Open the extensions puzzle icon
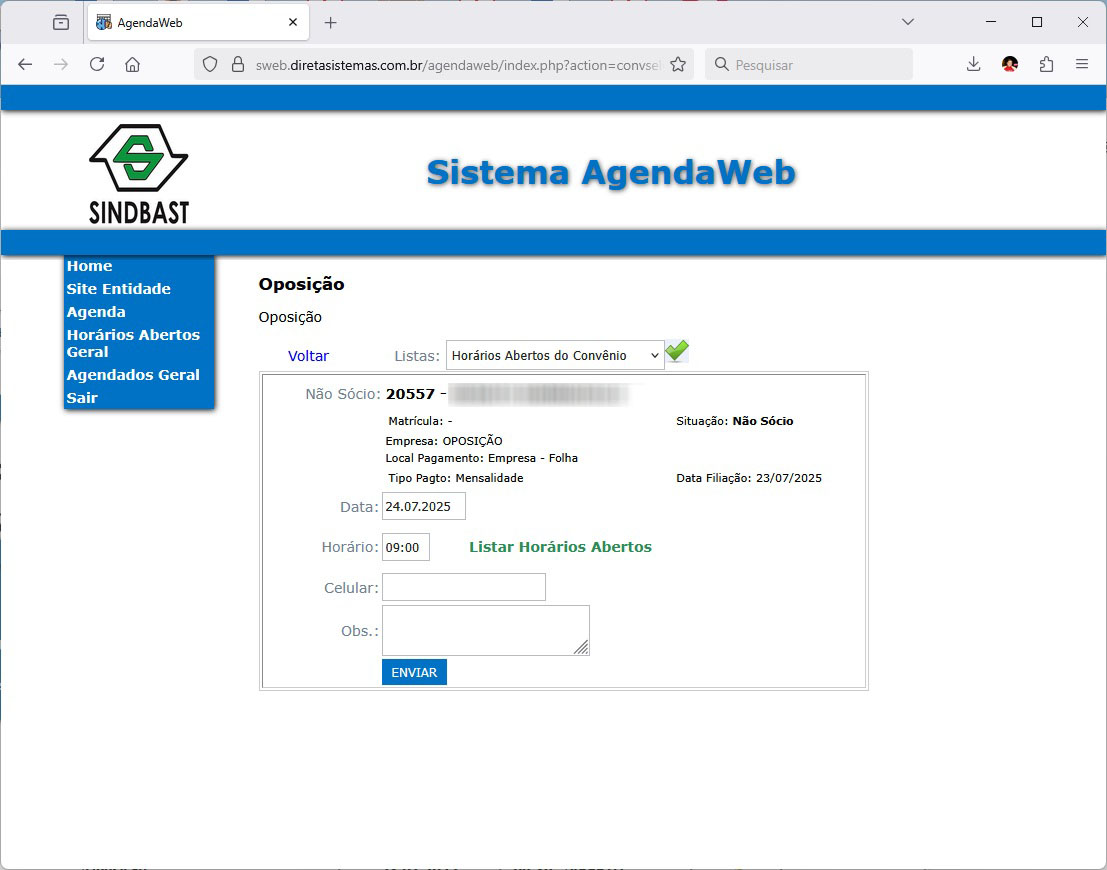This screenshot has height=870, width=1107. point(1046,65)
